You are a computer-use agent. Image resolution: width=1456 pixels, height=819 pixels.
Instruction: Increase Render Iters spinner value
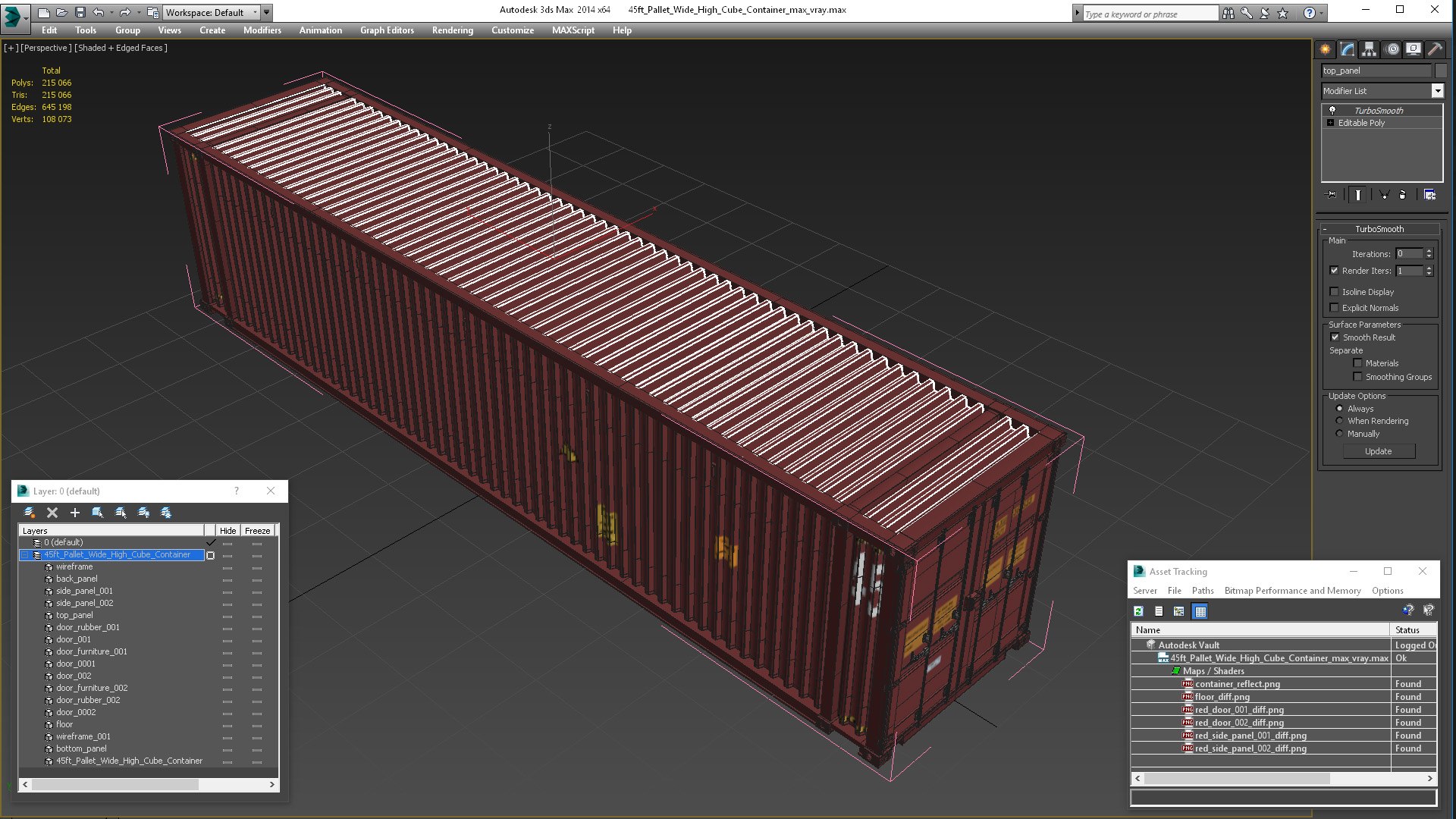click(1429, 268)
